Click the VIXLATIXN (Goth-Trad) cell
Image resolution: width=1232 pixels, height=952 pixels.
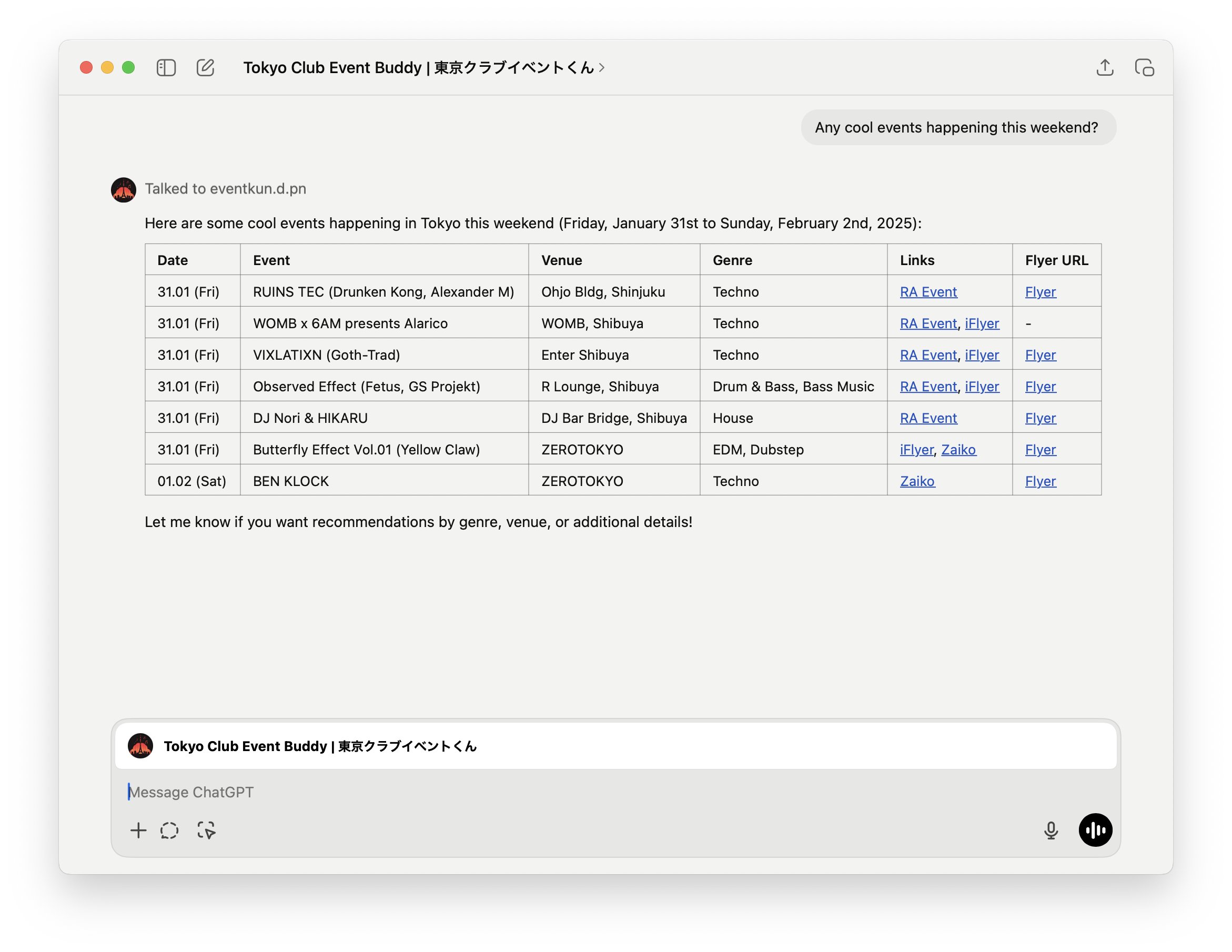coord(384,355)
